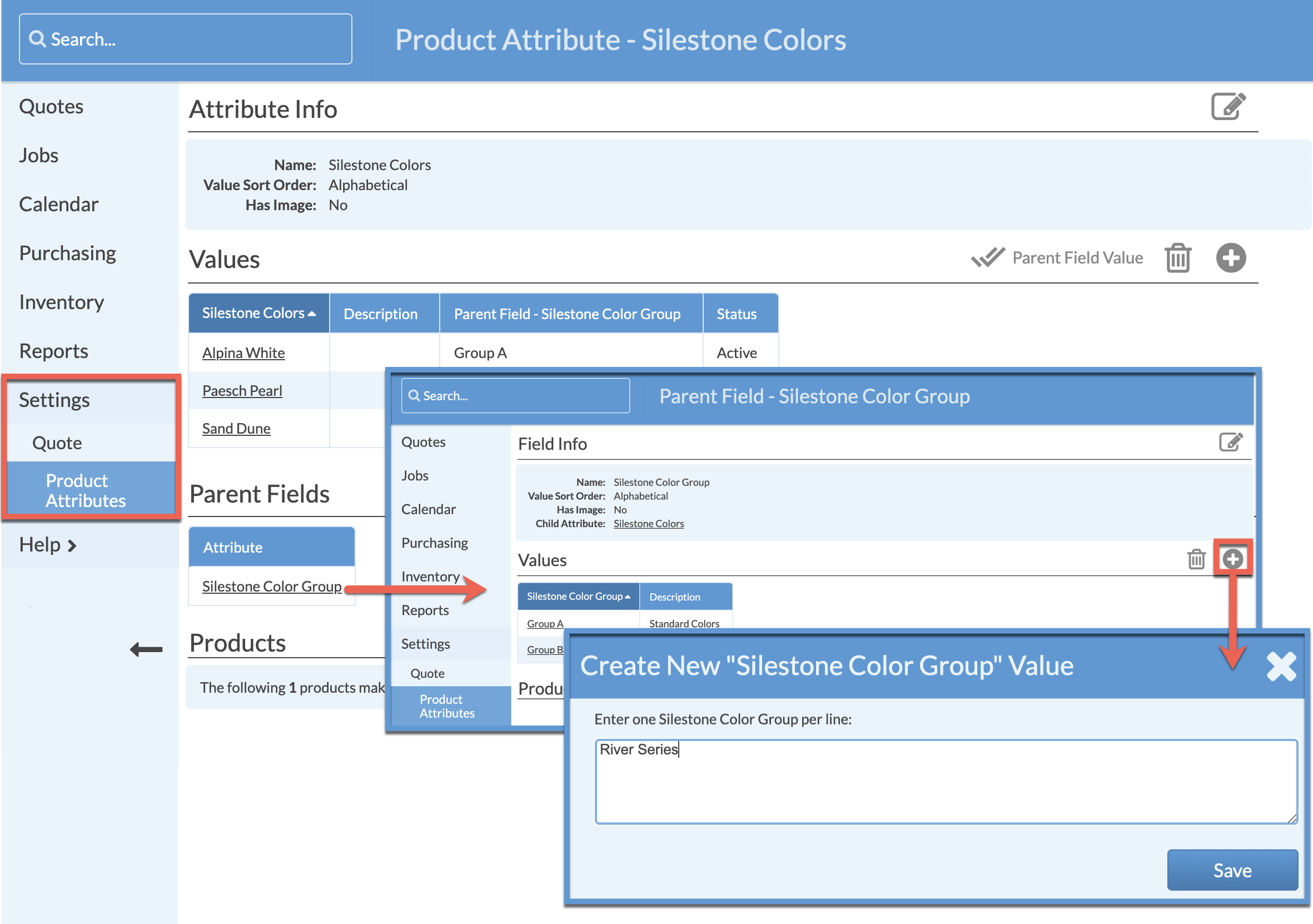Close the Create New Value dialog
This screenshot has width=1313, height=924.
pos(1280,666)
